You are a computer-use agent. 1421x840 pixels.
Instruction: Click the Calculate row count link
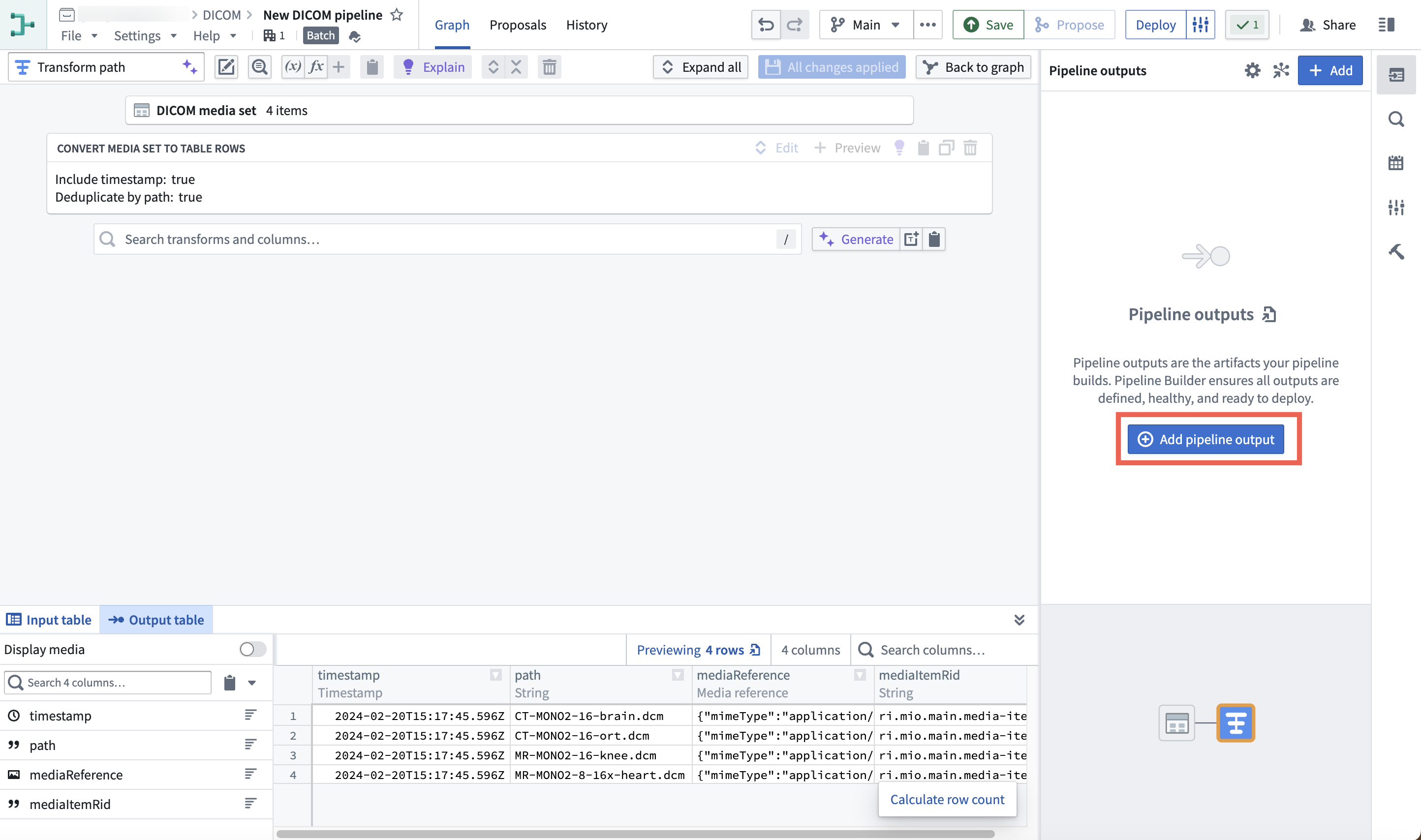coord(947,799)
